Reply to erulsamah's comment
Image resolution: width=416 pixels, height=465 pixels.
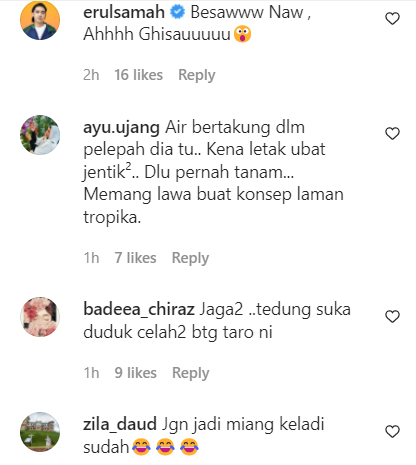(x=197, y=75)
